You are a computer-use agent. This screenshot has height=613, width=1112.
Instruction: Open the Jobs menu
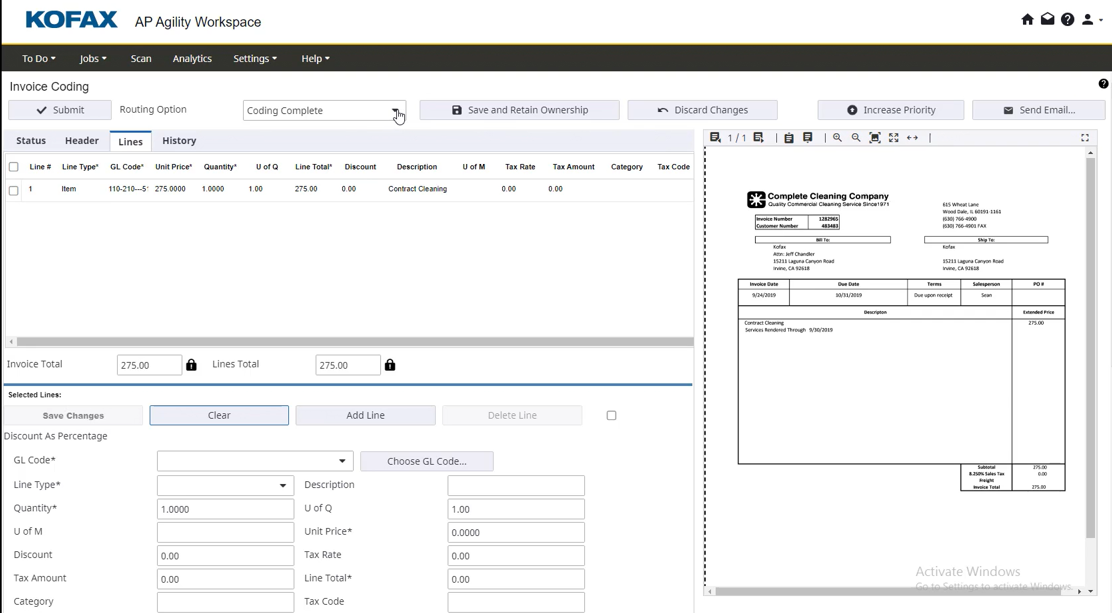[x=93, y=59]
